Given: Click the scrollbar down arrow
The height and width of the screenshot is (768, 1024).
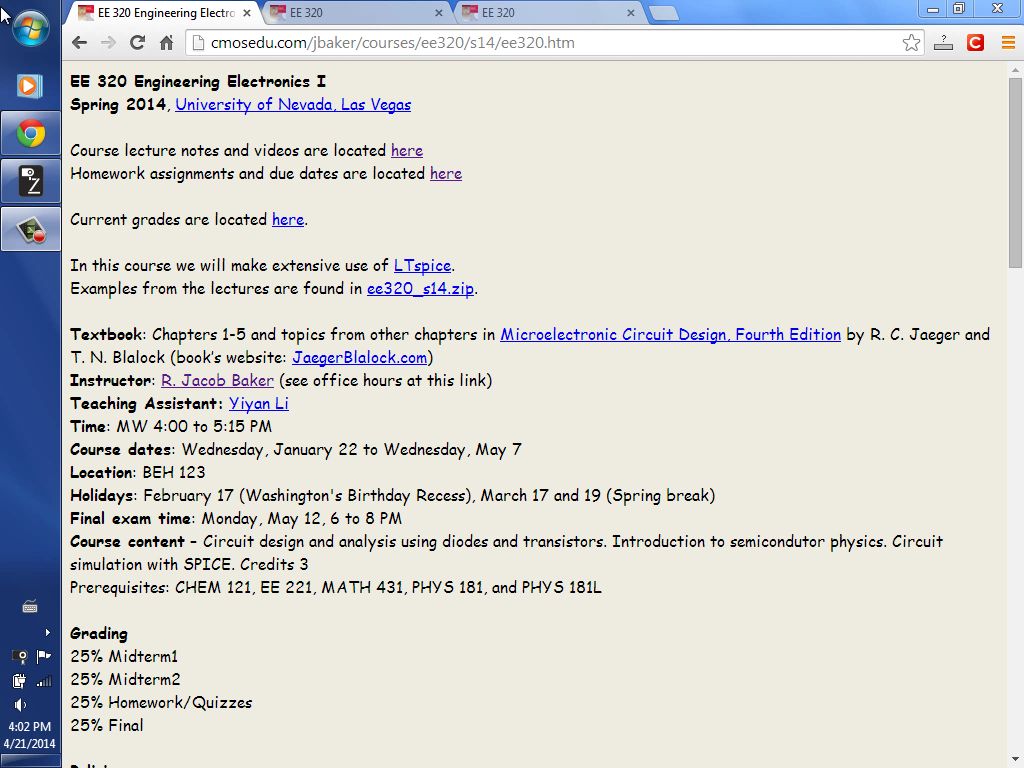Looking at the screenshot, I should [1015, 760].
